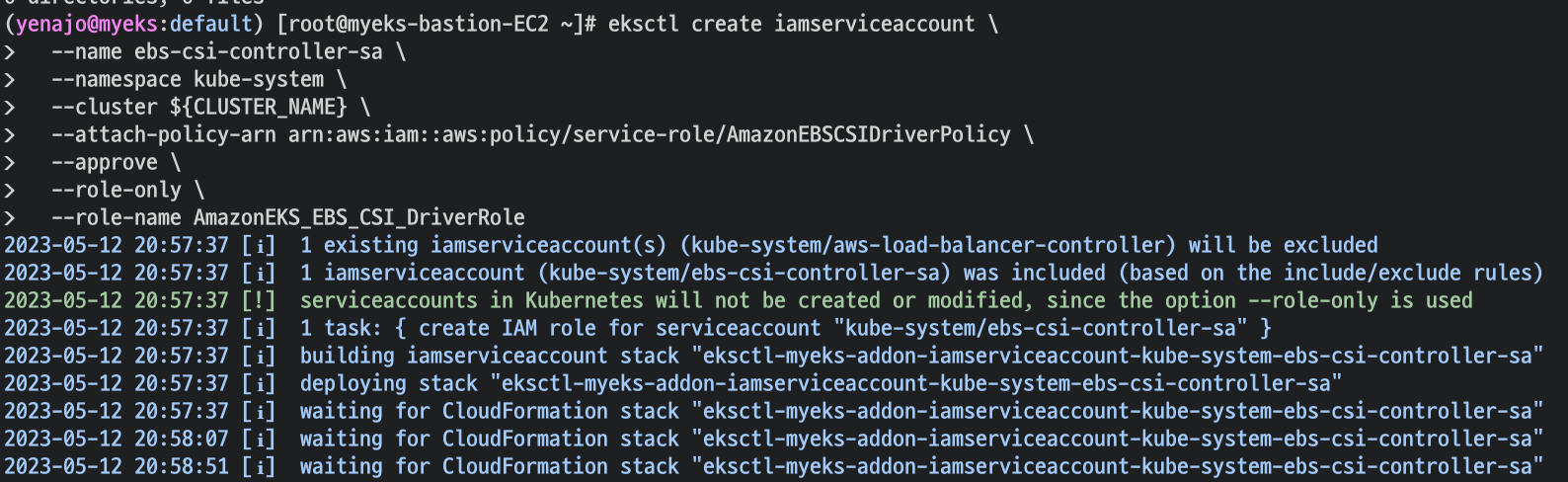Click the log line "1 task: { create IAM role"
Image resolution: width=1568 pixels, height=482 pixels.
(x=637, y=328)
